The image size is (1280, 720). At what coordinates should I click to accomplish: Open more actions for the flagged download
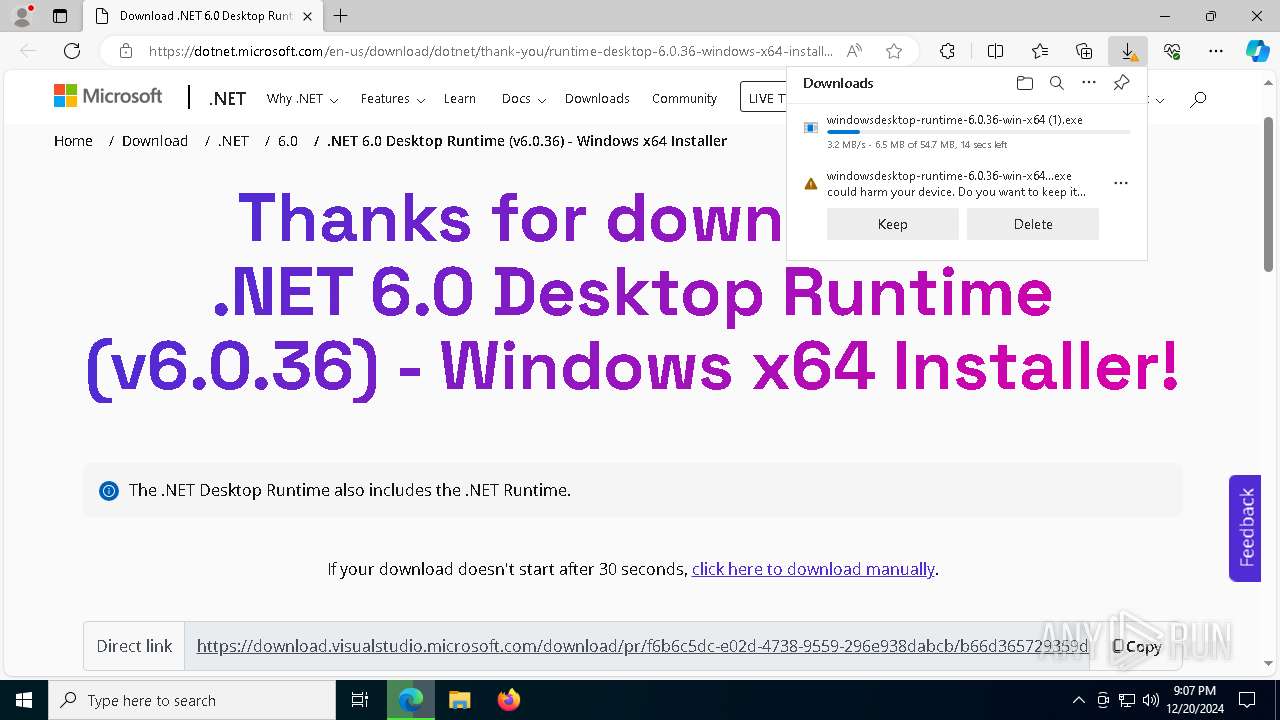click(x=1121, y=183)
